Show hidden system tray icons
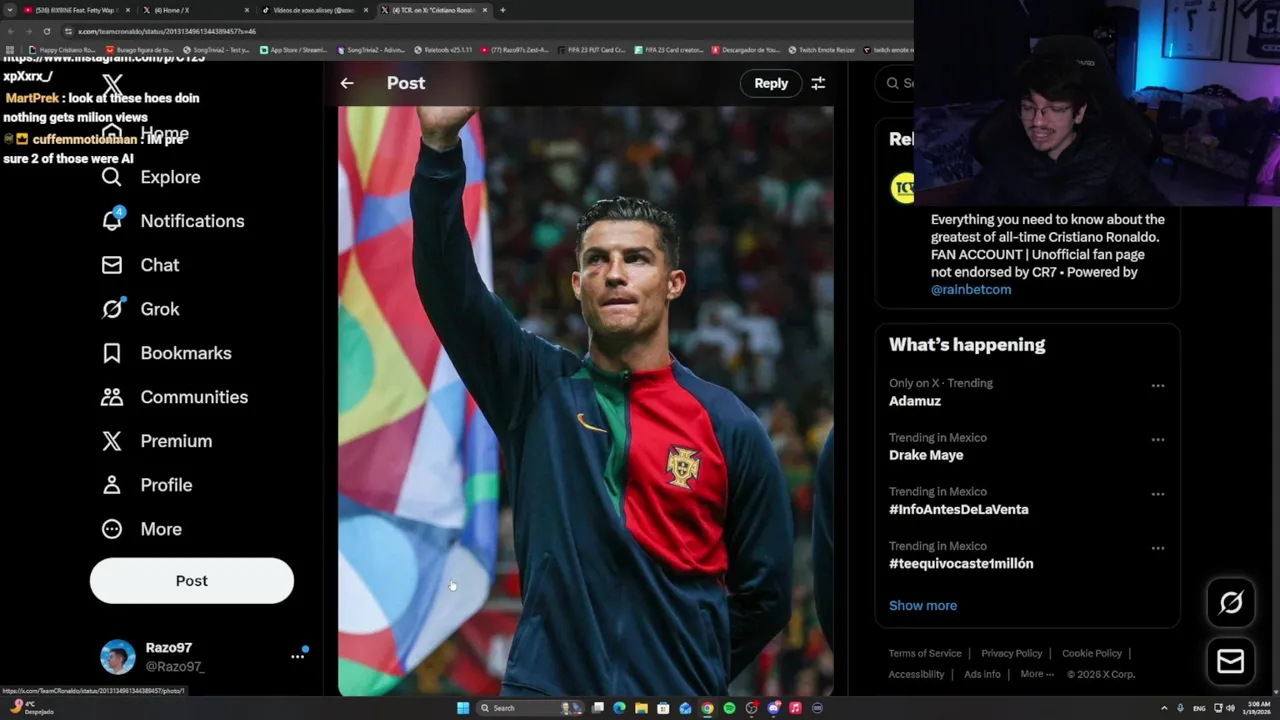 1163,708
